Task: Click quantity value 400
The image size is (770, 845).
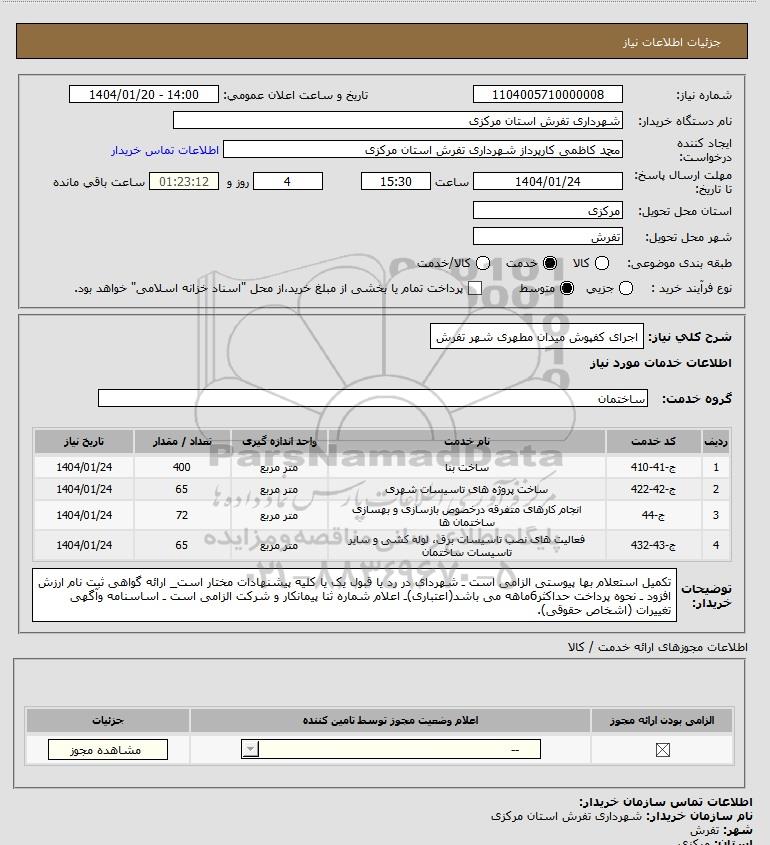Action: pos(182,467)
